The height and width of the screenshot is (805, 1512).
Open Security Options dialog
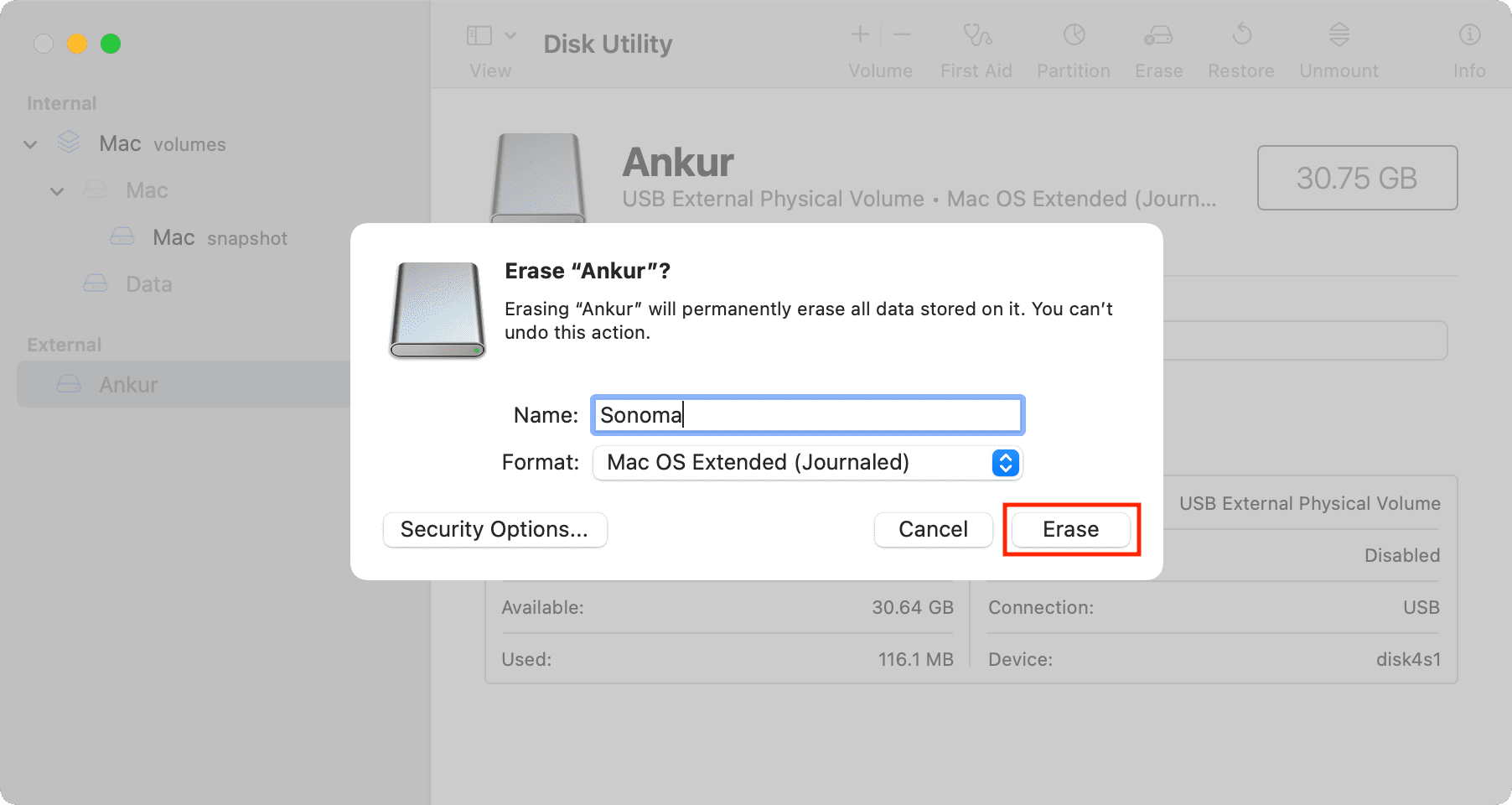click(x=495, y=530)
